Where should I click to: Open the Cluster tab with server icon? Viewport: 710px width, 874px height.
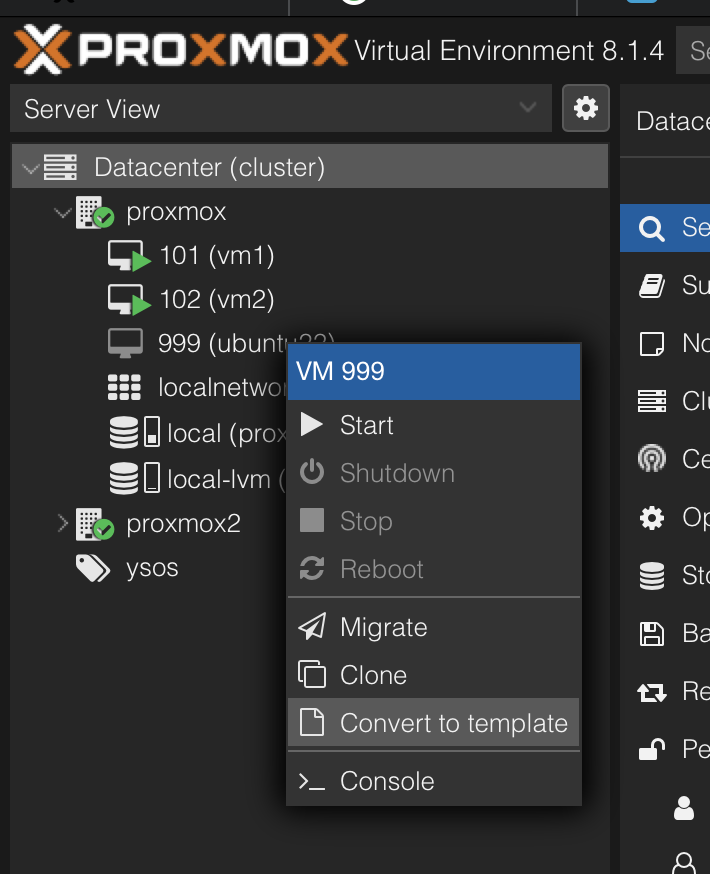click(x=665, y=401)
